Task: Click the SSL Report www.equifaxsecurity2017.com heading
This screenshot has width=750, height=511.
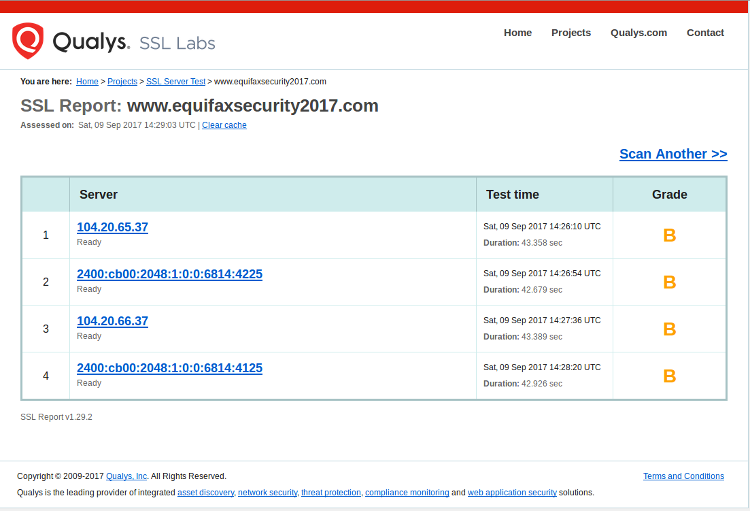Action: 199,106
